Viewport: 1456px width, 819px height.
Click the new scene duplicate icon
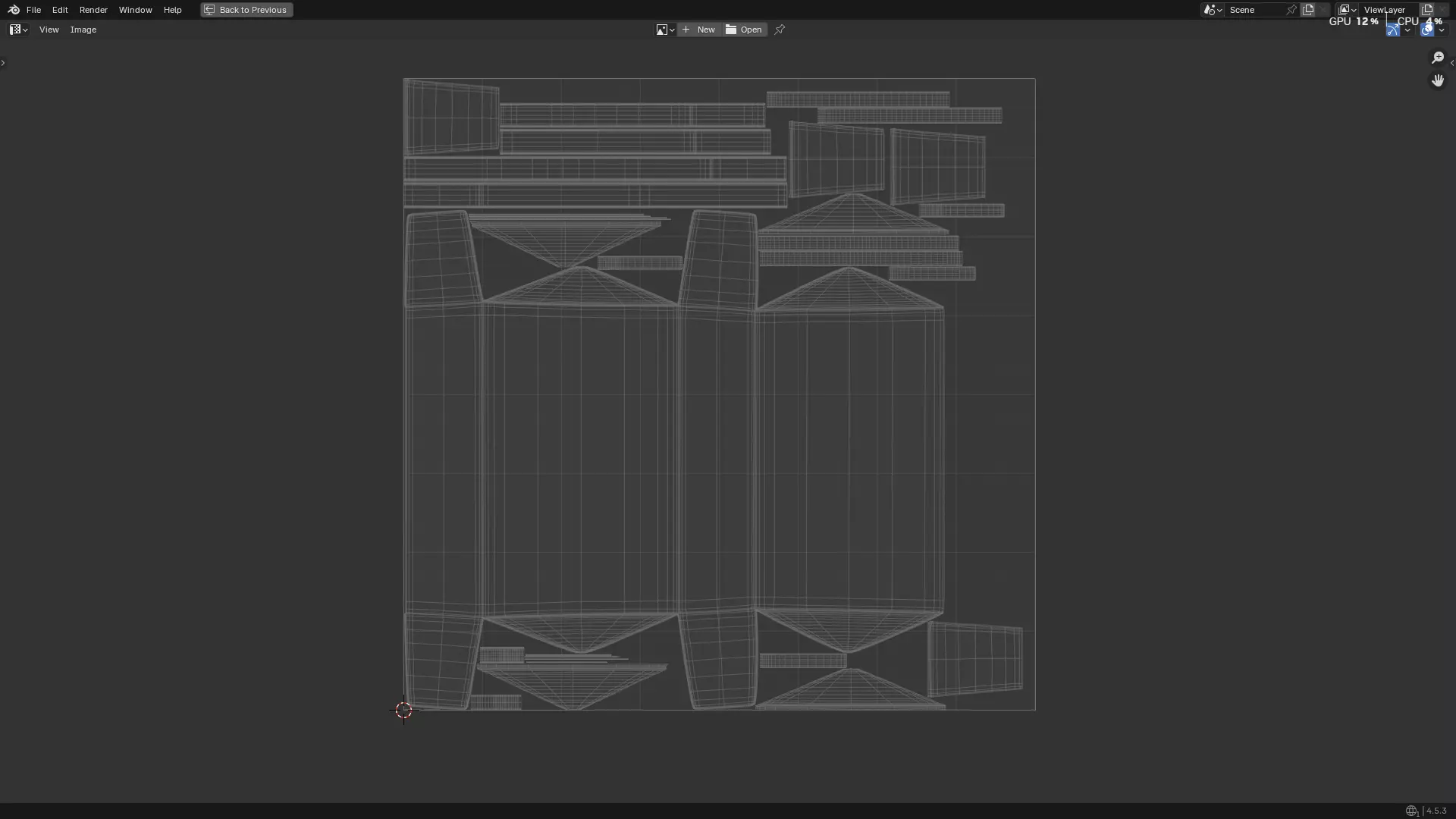pyautogui.click(x=1308, y=10)
